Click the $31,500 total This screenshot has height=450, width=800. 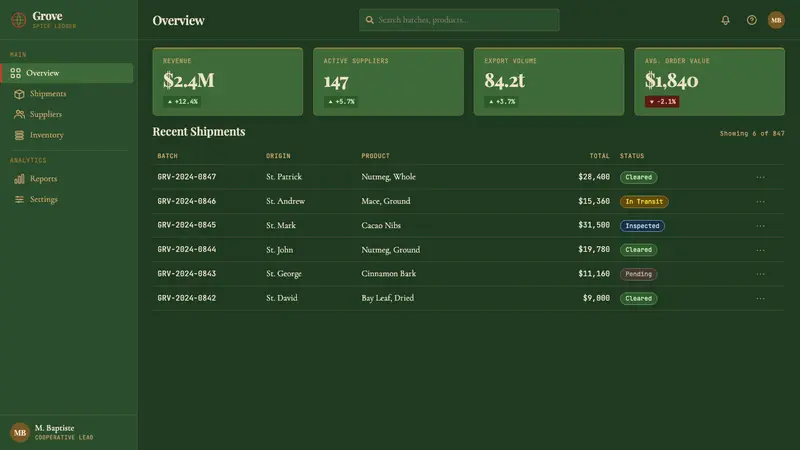click(594, 226)
